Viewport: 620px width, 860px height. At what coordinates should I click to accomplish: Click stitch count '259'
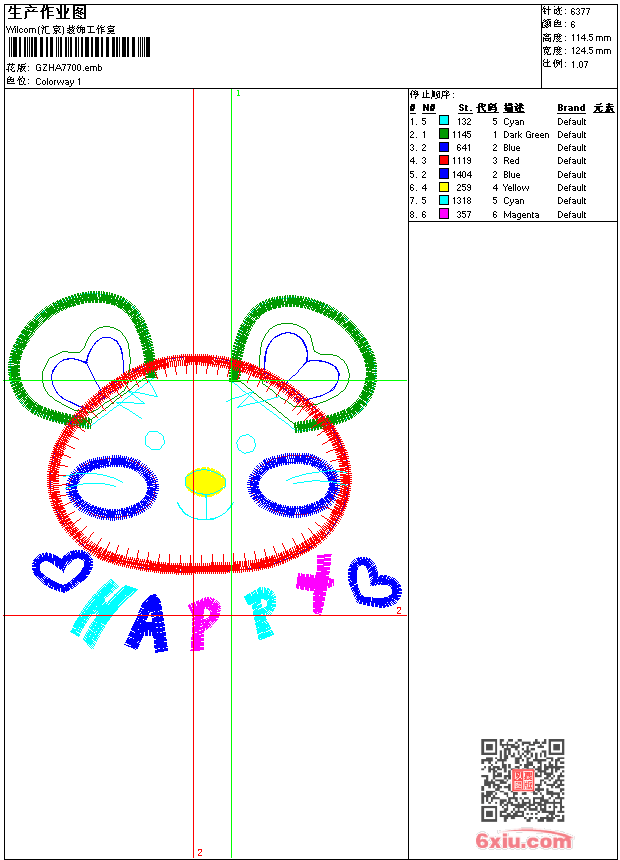(x=464, y=188)
